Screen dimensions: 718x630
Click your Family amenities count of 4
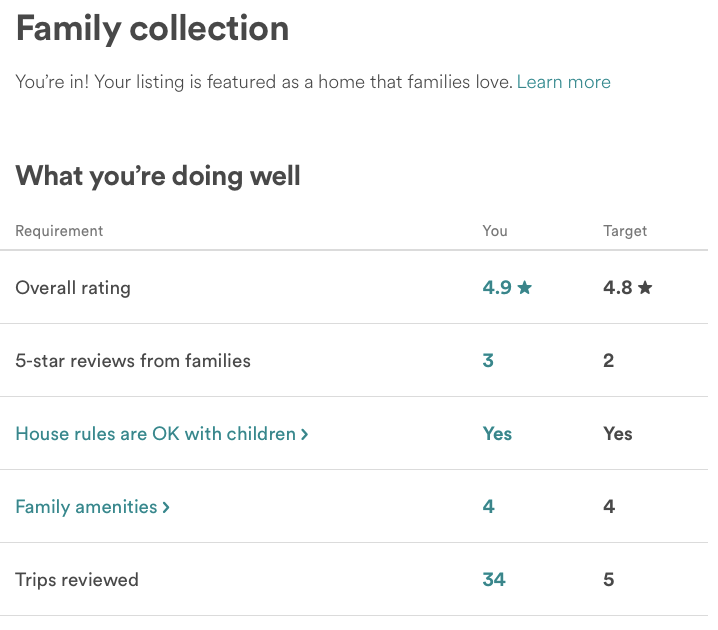point(488,507)
